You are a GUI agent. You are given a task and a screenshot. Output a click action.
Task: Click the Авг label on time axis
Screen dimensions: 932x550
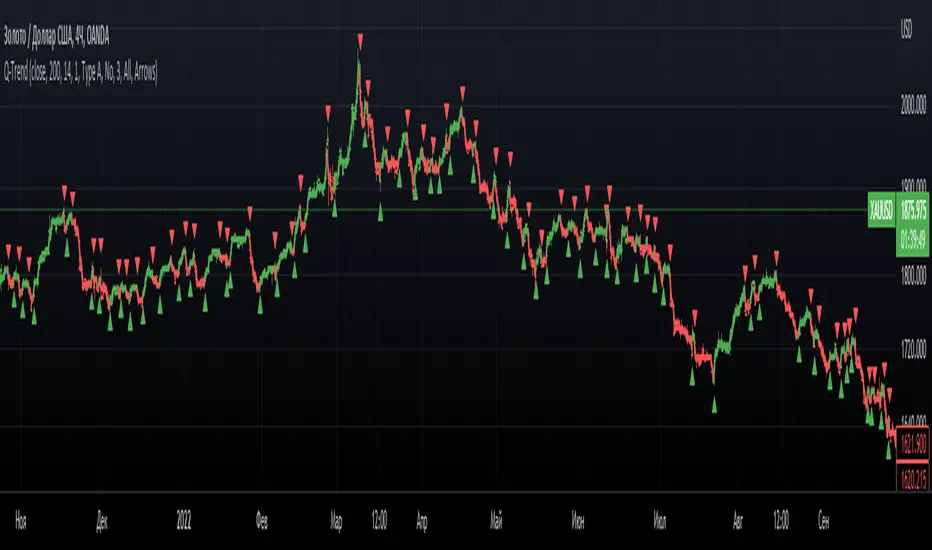coord(738,521)
